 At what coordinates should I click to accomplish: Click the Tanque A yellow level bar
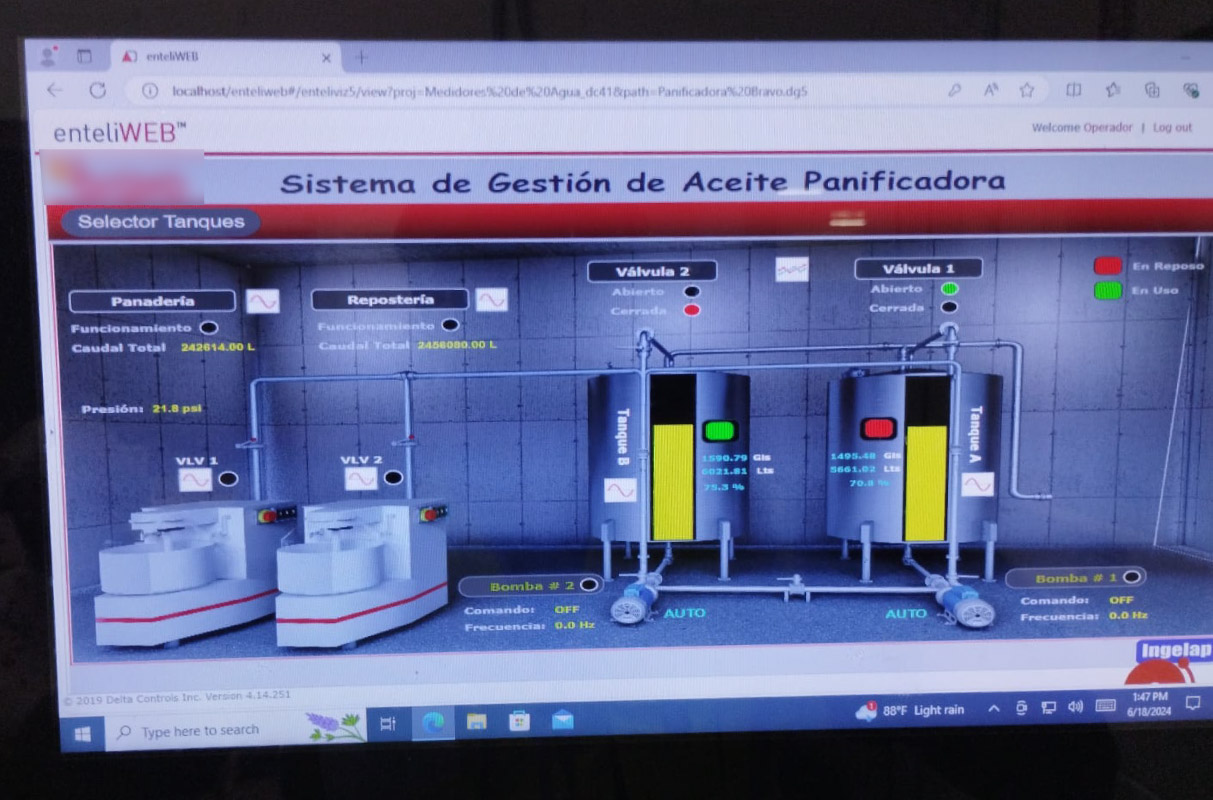[x=926, y=484]
